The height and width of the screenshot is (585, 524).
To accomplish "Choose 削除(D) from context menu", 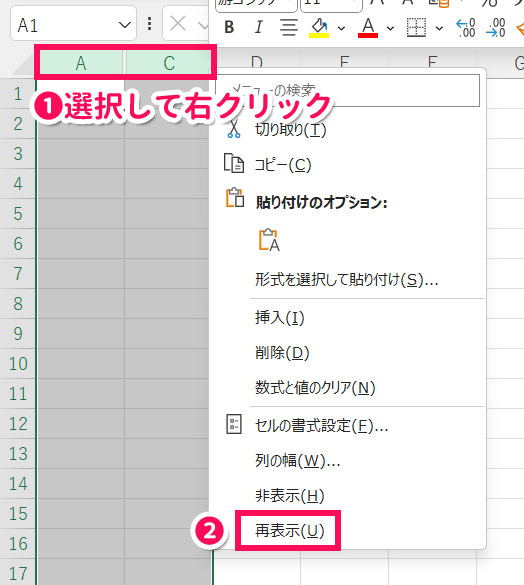I will click(282, 353).
